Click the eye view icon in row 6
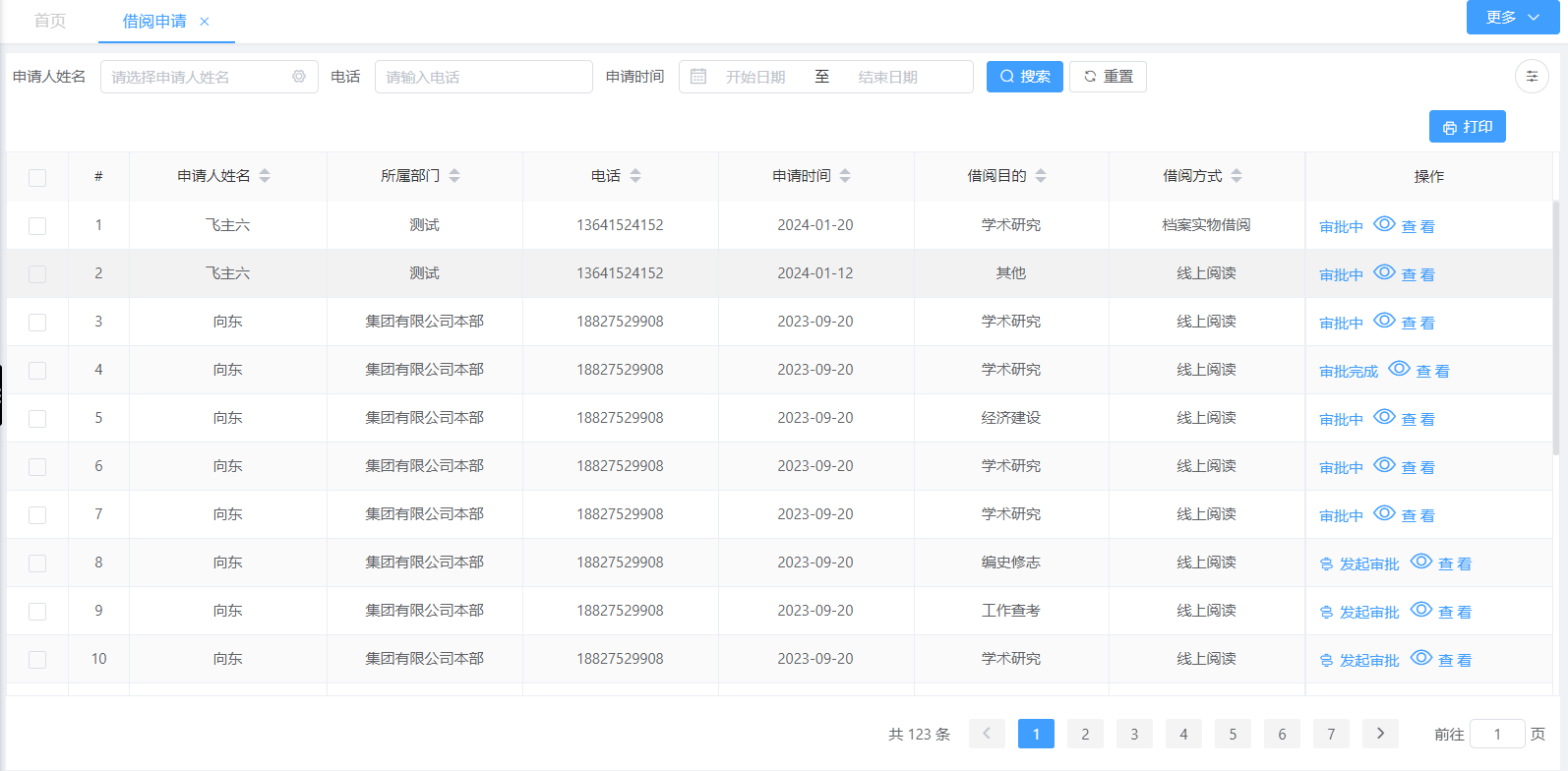This screenshot has width=1568, height=771. click(1384, 465)
